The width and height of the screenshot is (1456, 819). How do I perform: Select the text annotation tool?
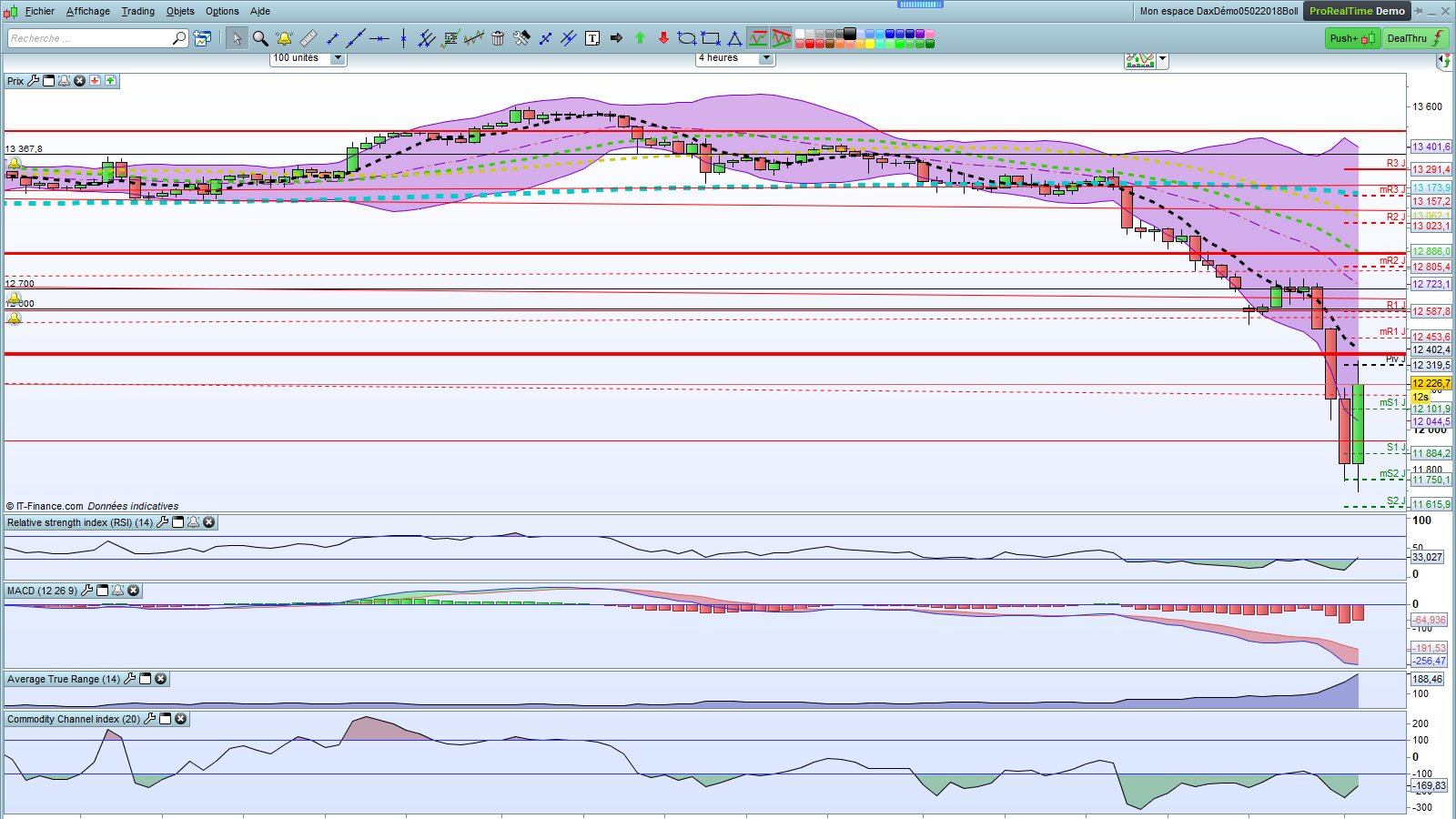(592, 38)
